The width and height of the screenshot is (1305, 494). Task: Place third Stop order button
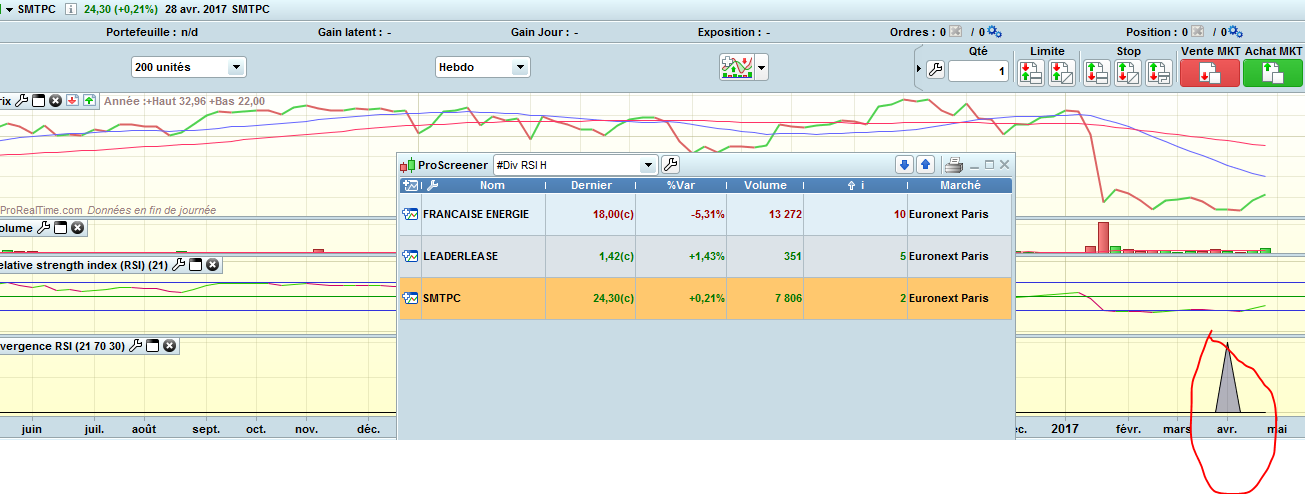coord(1159,72)
